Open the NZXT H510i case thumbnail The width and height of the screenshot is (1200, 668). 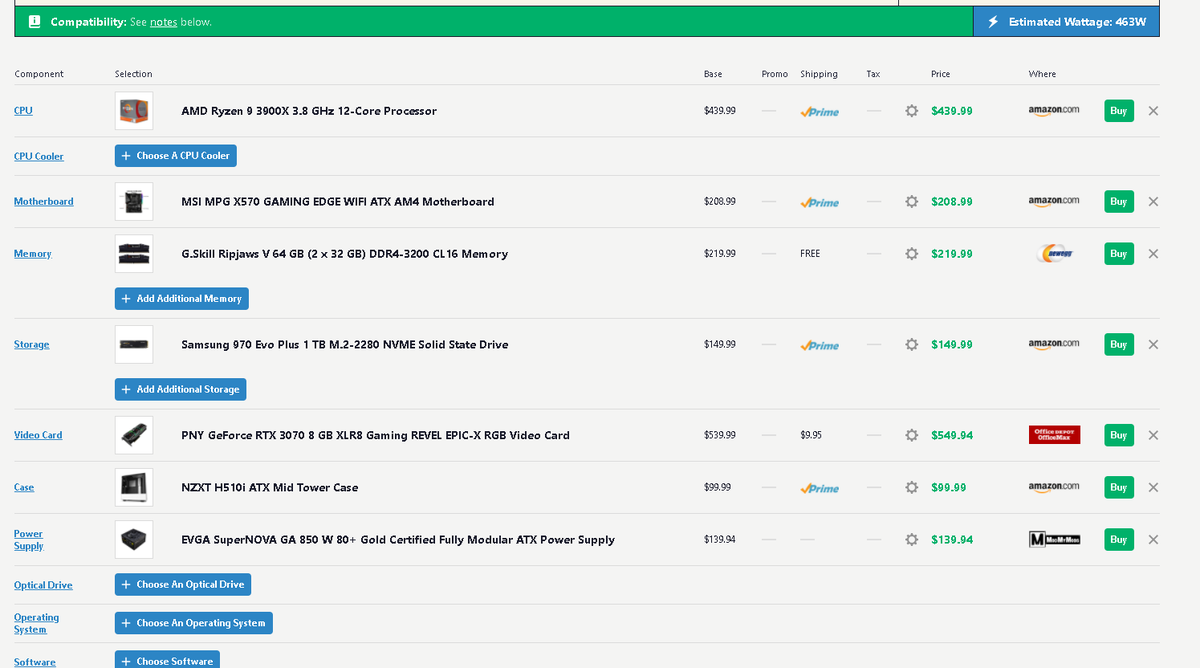[134, 487]
